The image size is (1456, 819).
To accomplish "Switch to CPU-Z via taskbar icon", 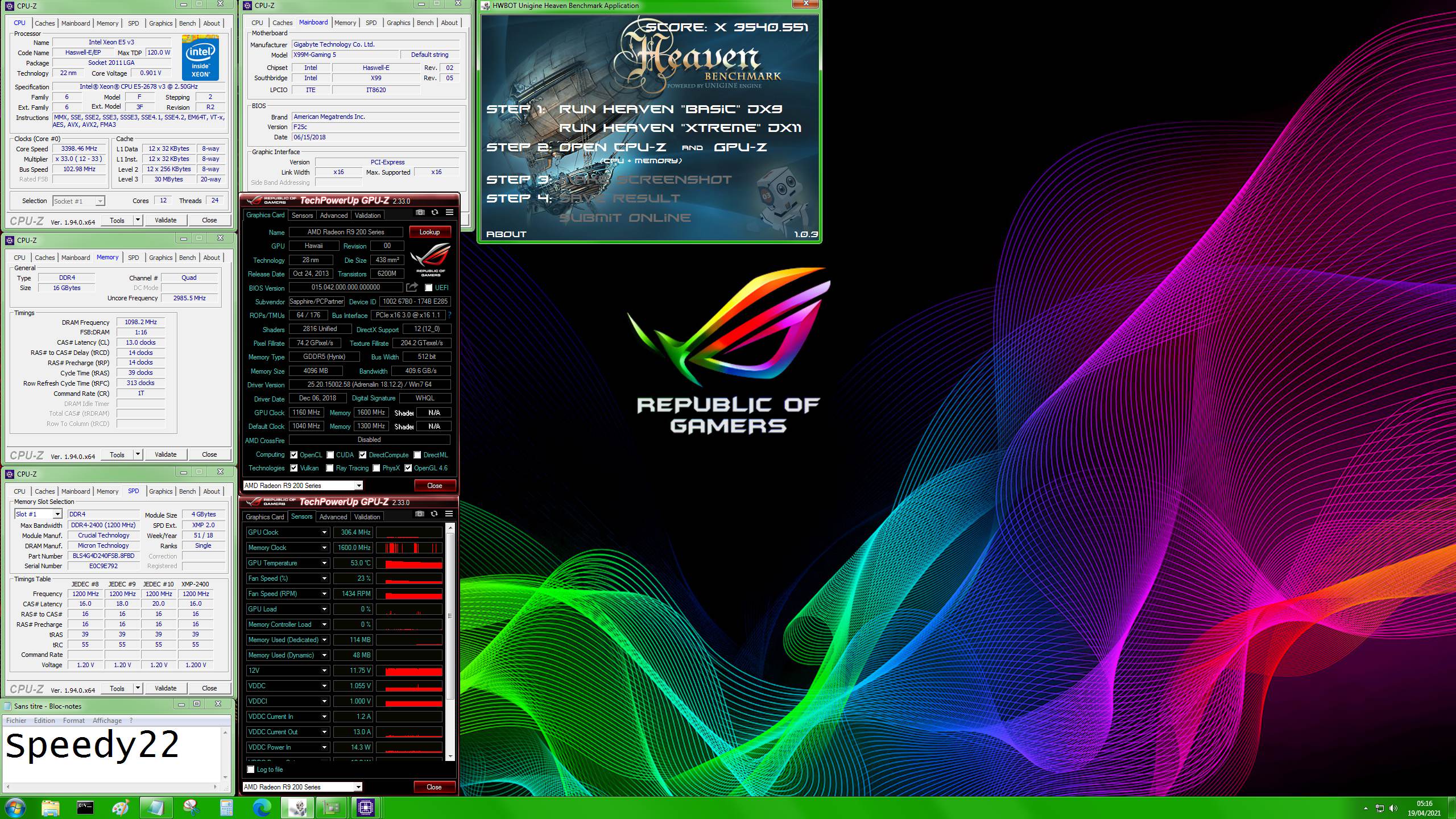I will point(366,808).
